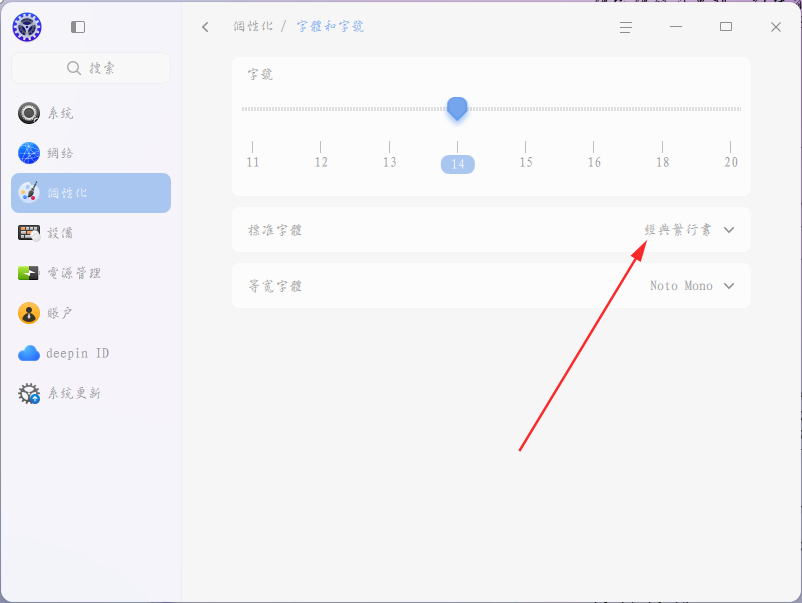The width and height of the screenshot is (802, 603).
Task: Open the 設備 settings section
Action: 91,233
